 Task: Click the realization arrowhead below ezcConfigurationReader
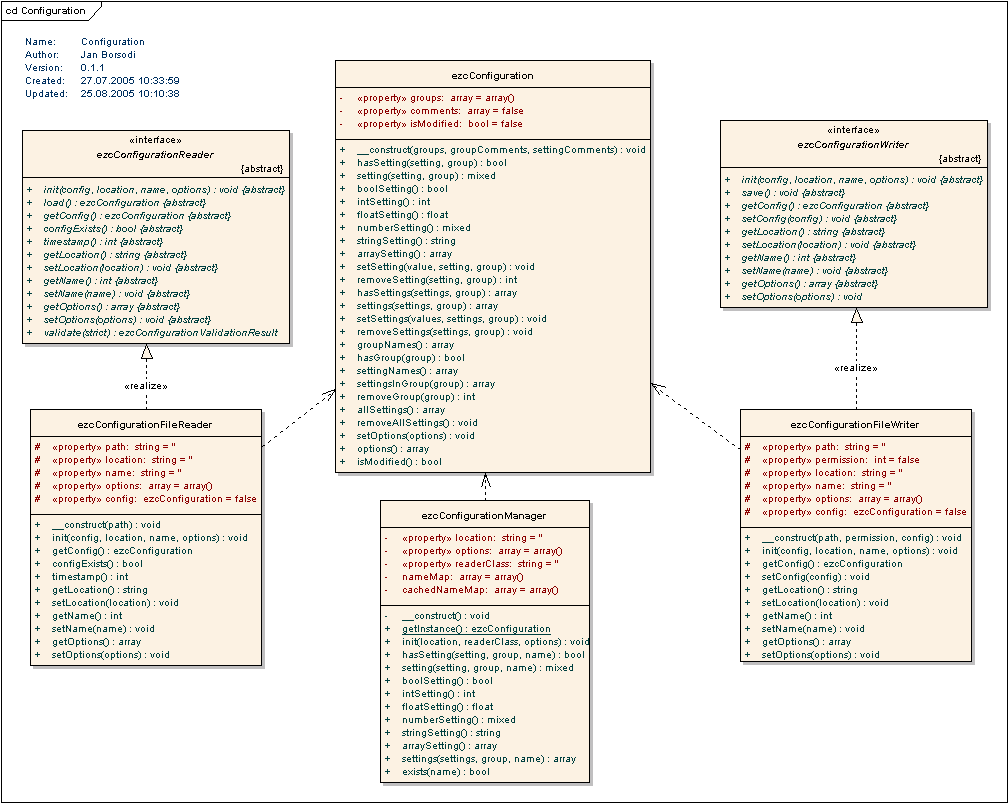(x=147, y=352)
